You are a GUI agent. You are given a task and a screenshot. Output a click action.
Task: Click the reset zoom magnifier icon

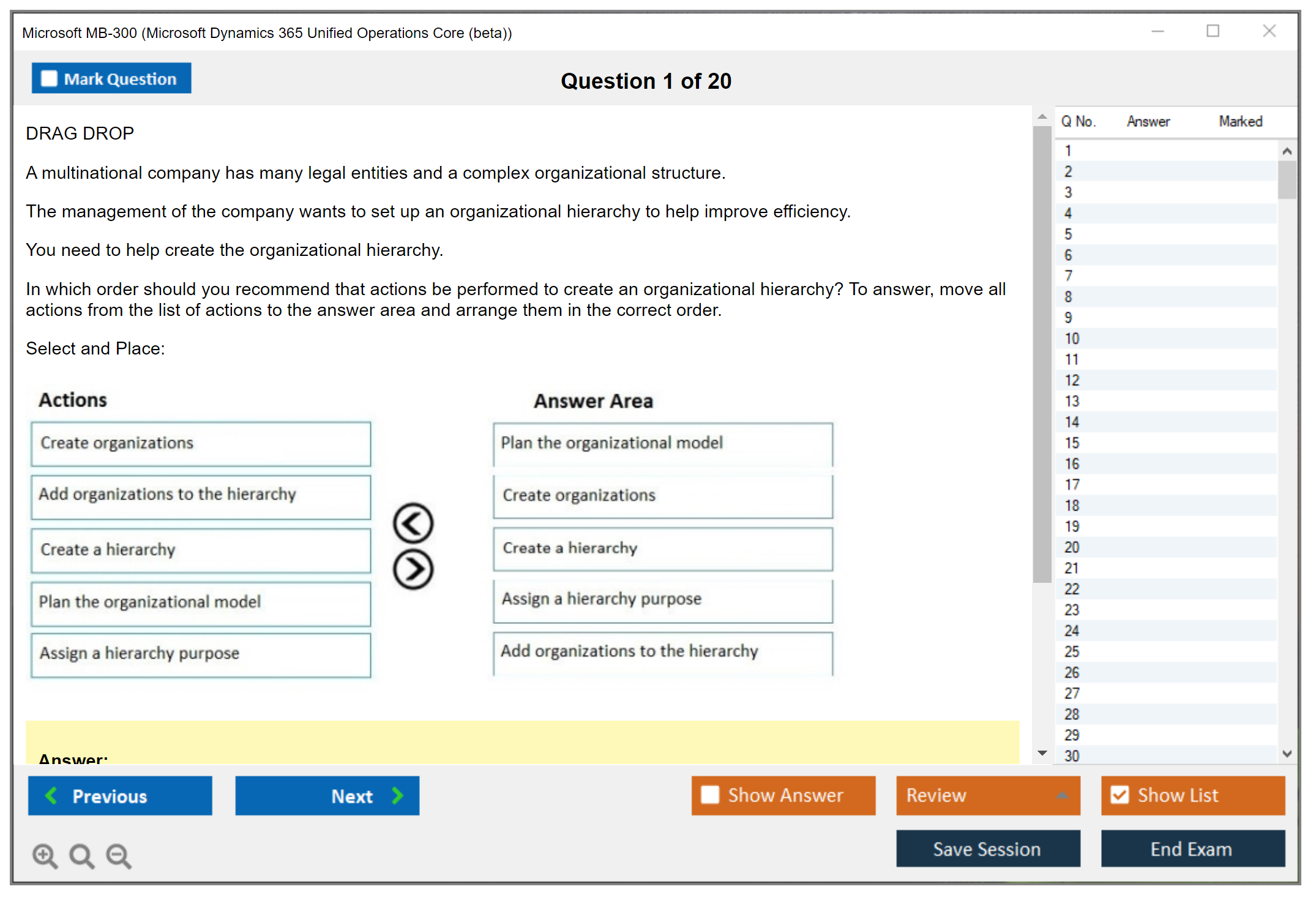click(x=81, y=855)
